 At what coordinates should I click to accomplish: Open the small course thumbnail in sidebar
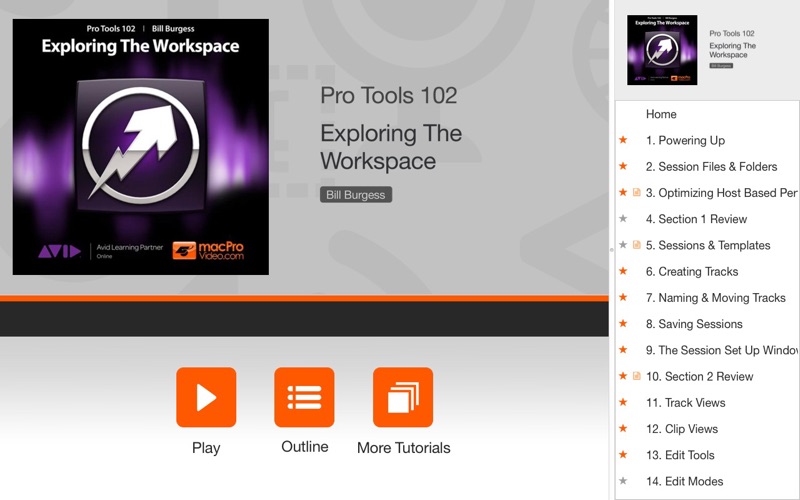pyautogui.click(x=662, y=50)
